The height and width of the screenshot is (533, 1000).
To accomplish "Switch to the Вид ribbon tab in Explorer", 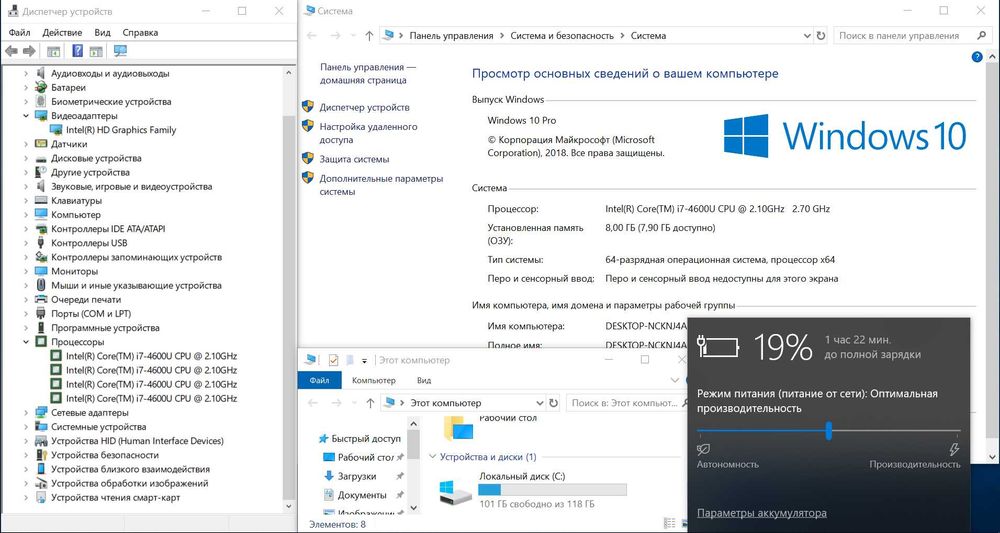I will tap(423, 381).
